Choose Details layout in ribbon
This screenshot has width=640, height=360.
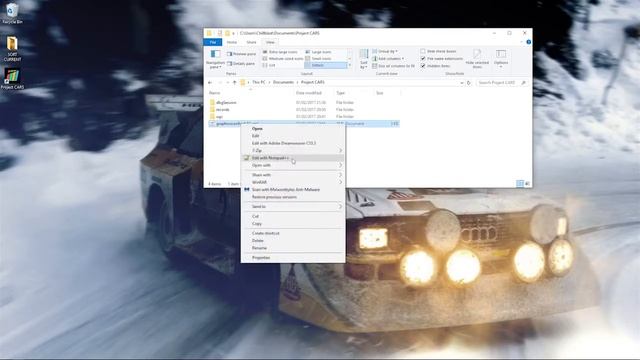[326, 65]
